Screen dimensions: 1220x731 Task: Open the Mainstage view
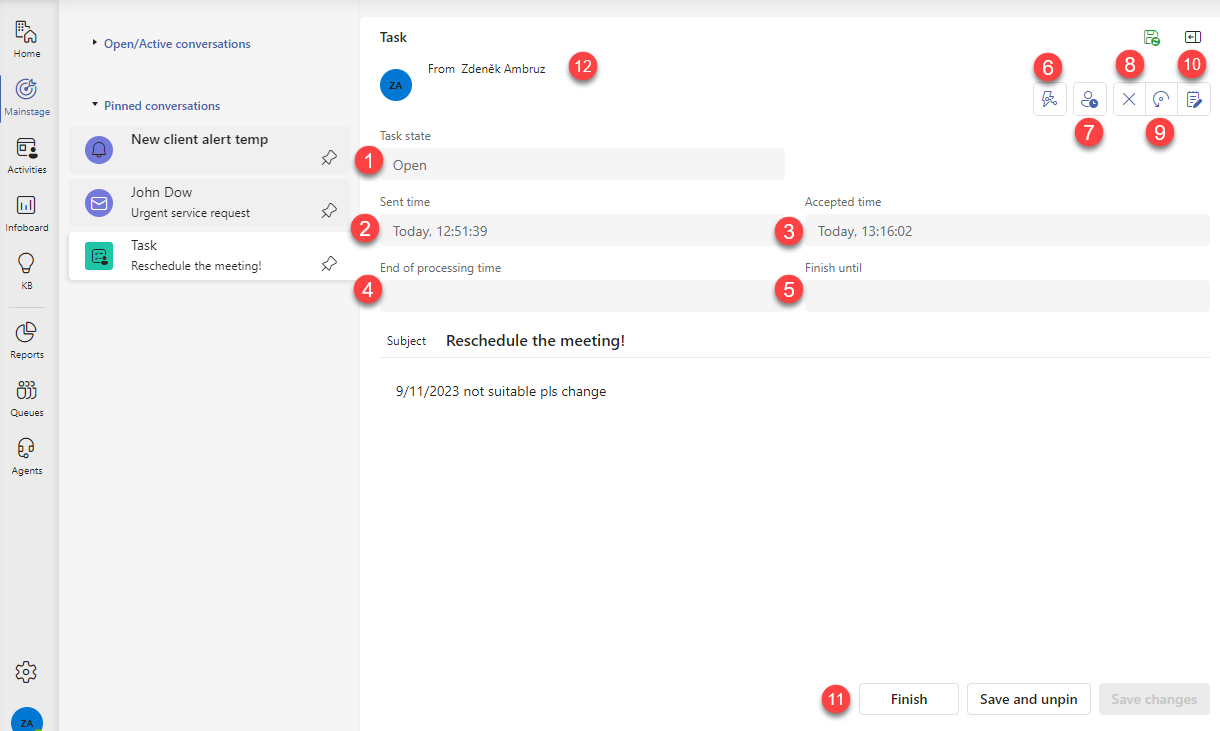click(27, 97)
